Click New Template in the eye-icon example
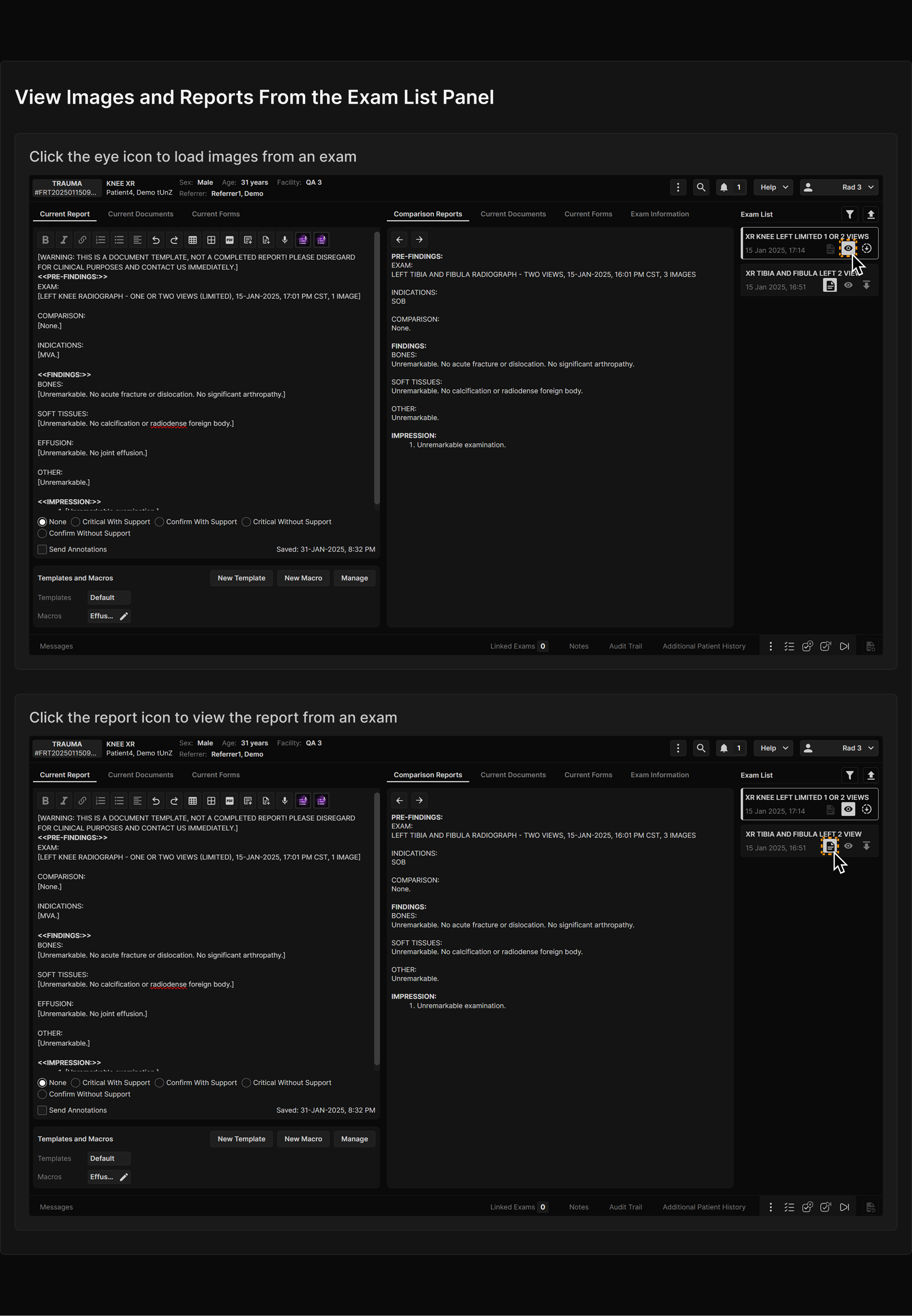The image size is (912, 1316). (x=241, y=578)
